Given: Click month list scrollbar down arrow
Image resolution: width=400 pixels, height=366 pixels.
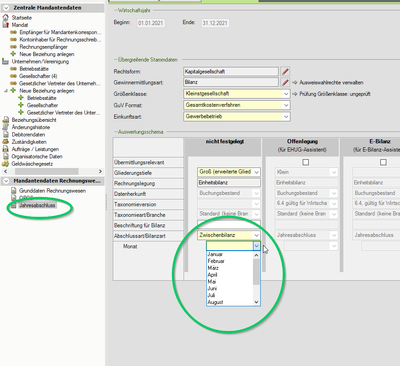Looking at the screenshot, I should 256,302.
